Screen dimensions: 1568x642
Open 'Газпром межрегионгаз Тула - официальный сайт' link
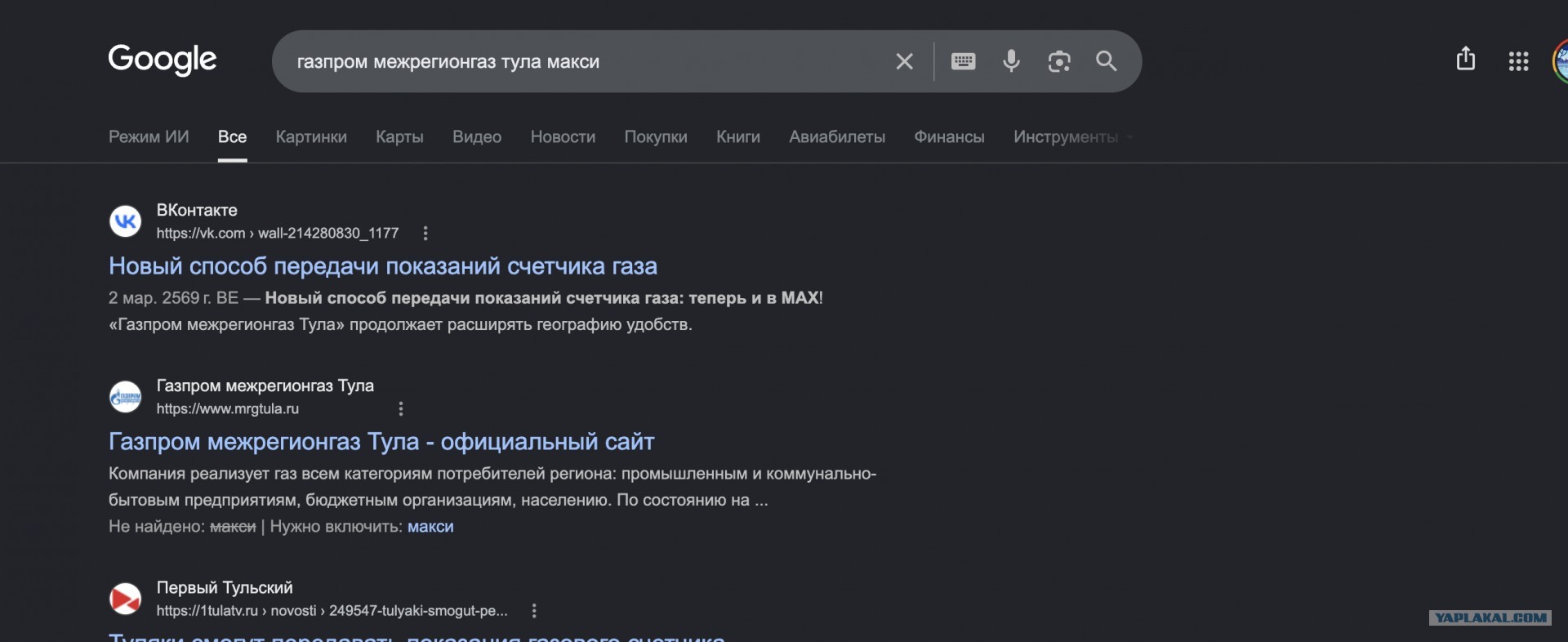pyautogui.click(x=381, y=442)
